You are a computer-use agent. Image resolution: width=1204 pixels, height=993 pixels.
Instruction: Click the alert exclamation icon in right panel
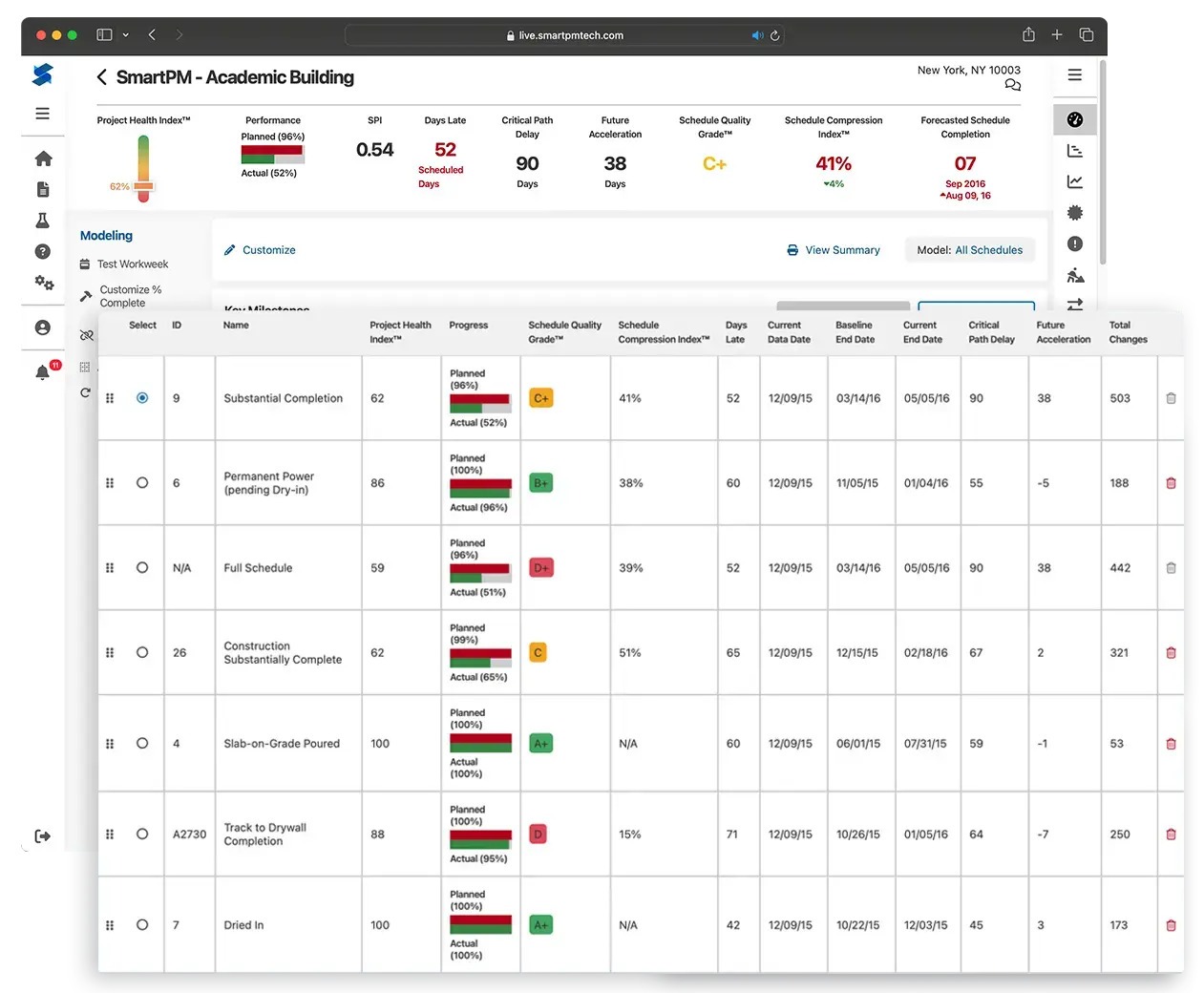tap(1075, 243)
